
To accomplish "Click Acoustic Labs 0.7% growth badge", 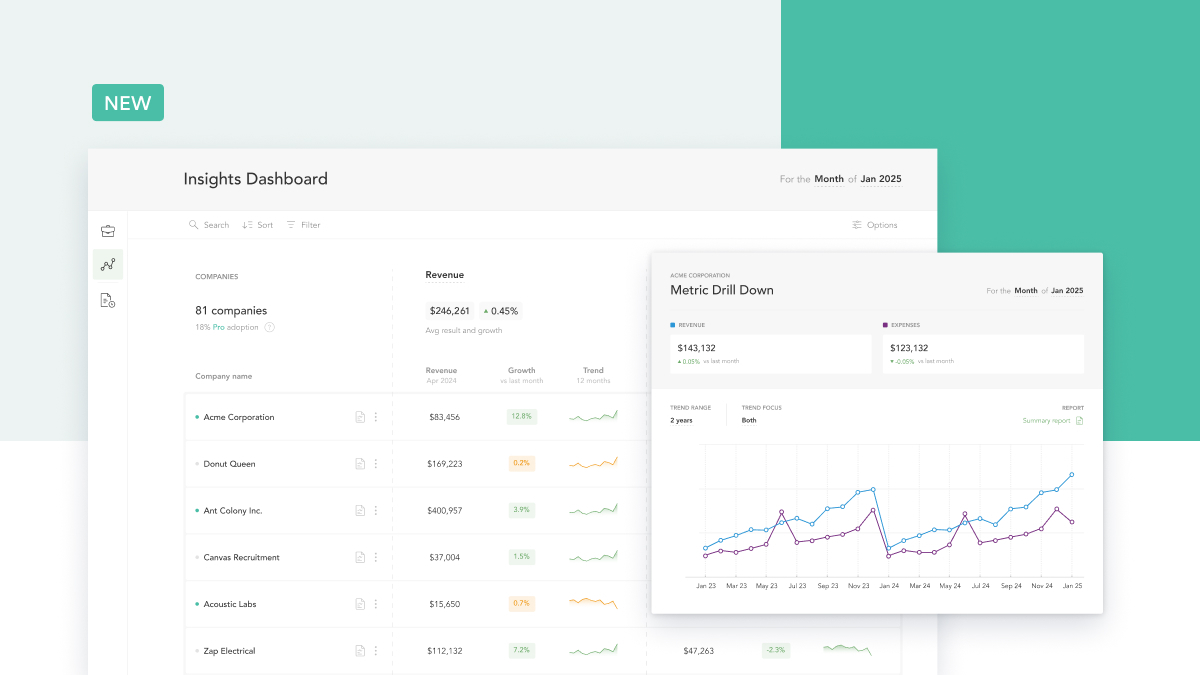I will click(x=521, y=603).
